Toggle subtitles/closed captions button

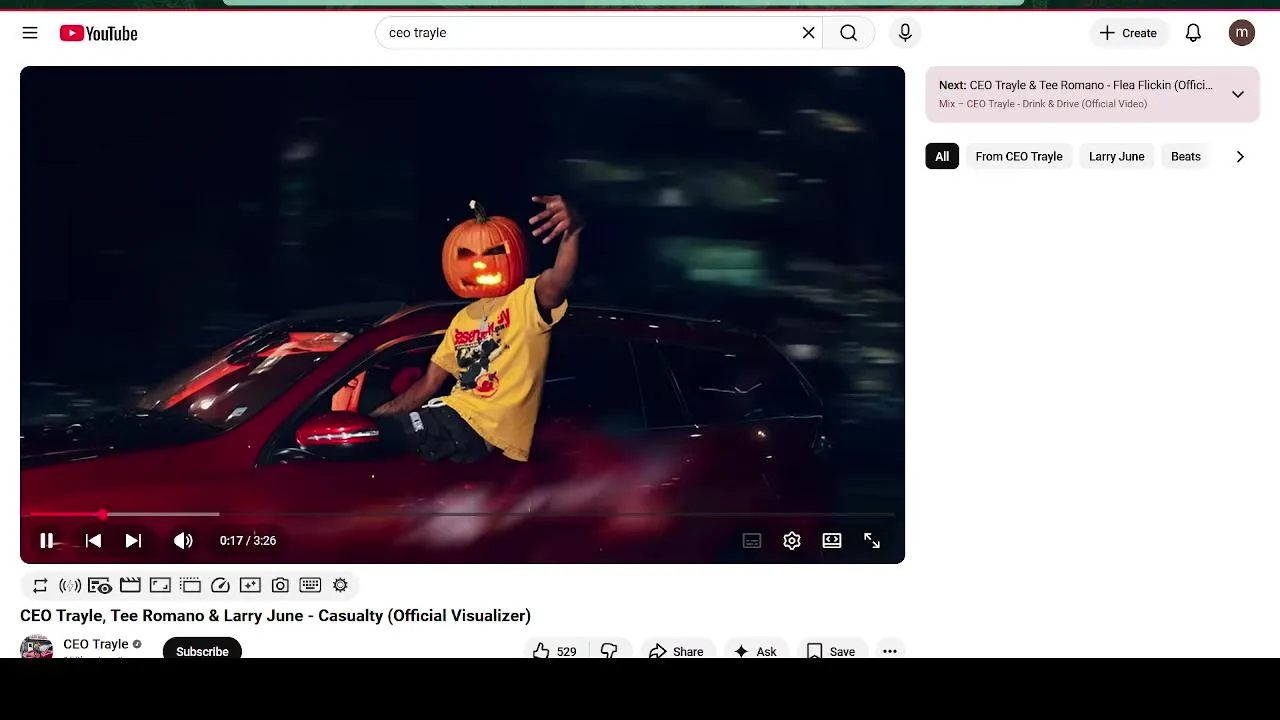tap(752, 541)
